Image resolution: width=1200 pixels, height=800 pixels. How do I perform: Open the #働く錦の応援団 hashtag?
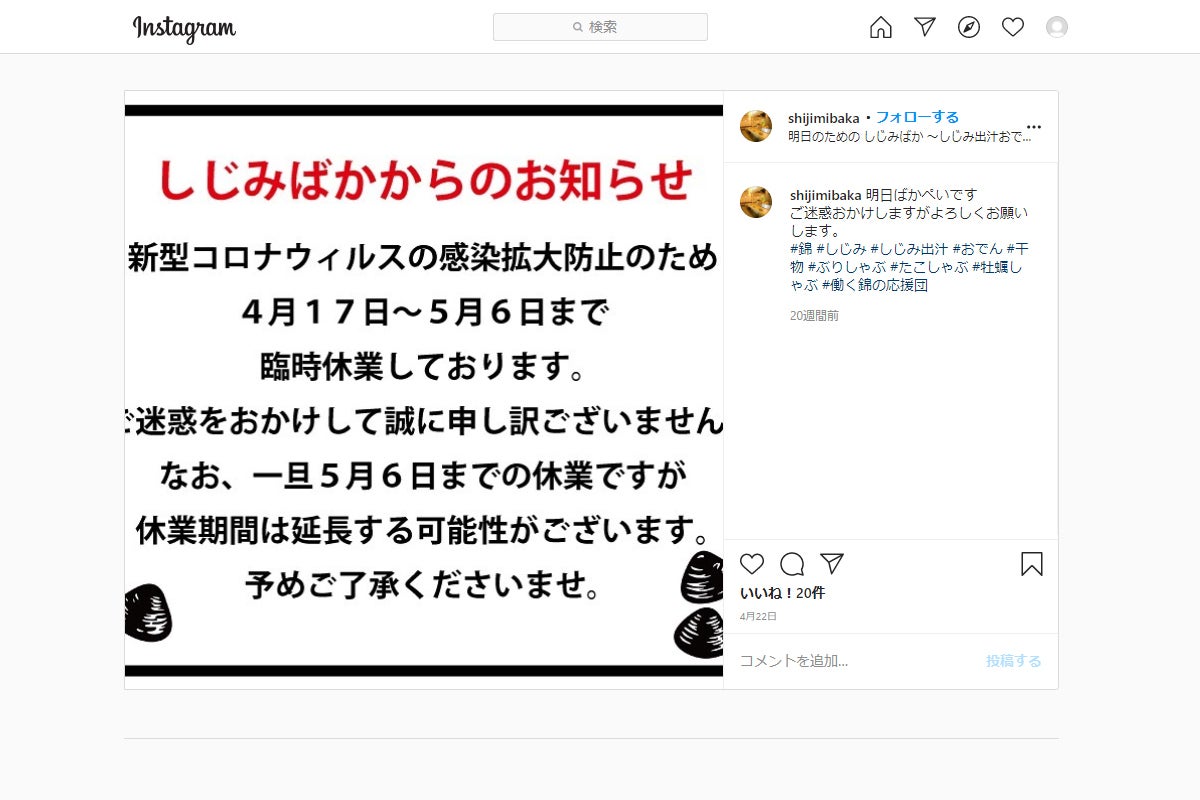click(x=875, y=285)
